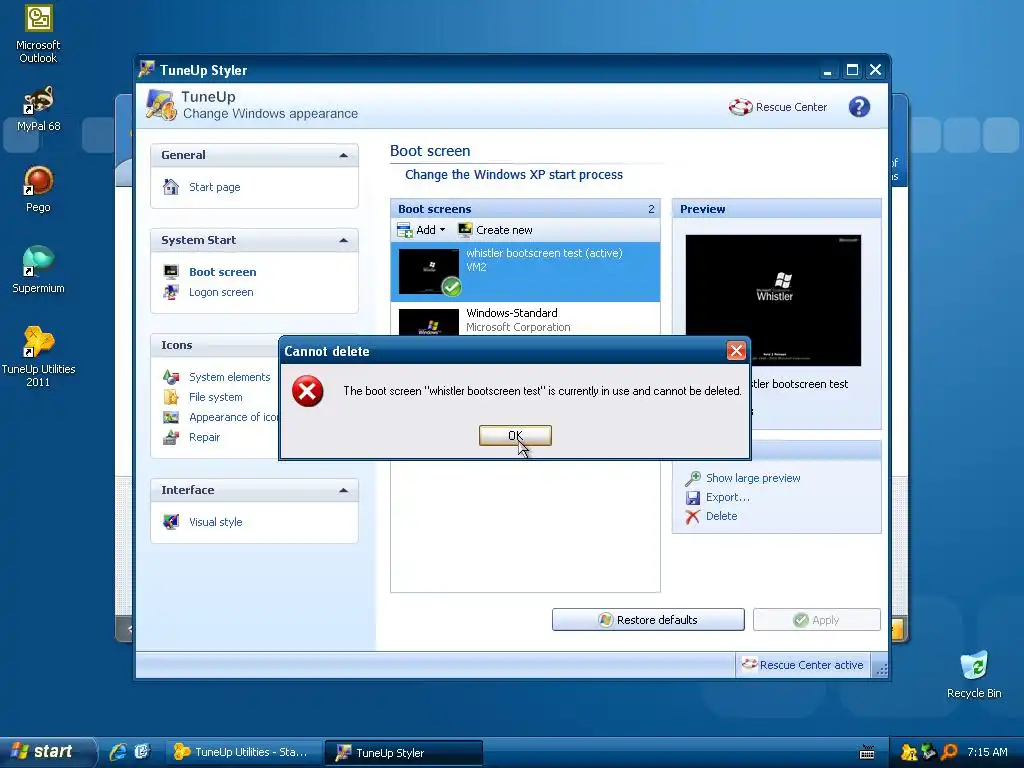The height and width of the screenshot is (768, 1024).
Task: Click the Delete link
Action: [x=721, y=516]
